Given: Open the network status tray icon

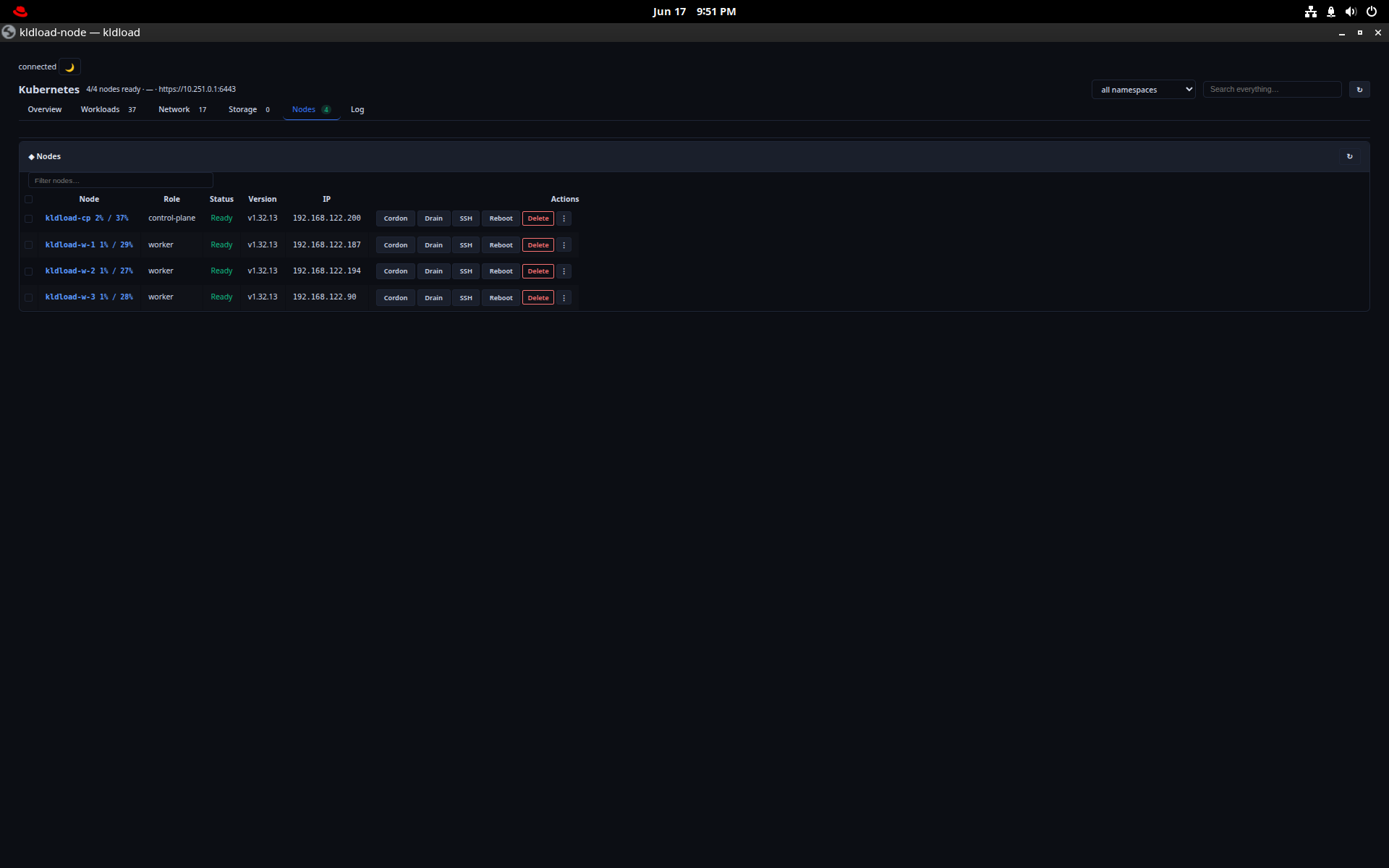Looking at the screenshot, I should (x=1310, y=12).
